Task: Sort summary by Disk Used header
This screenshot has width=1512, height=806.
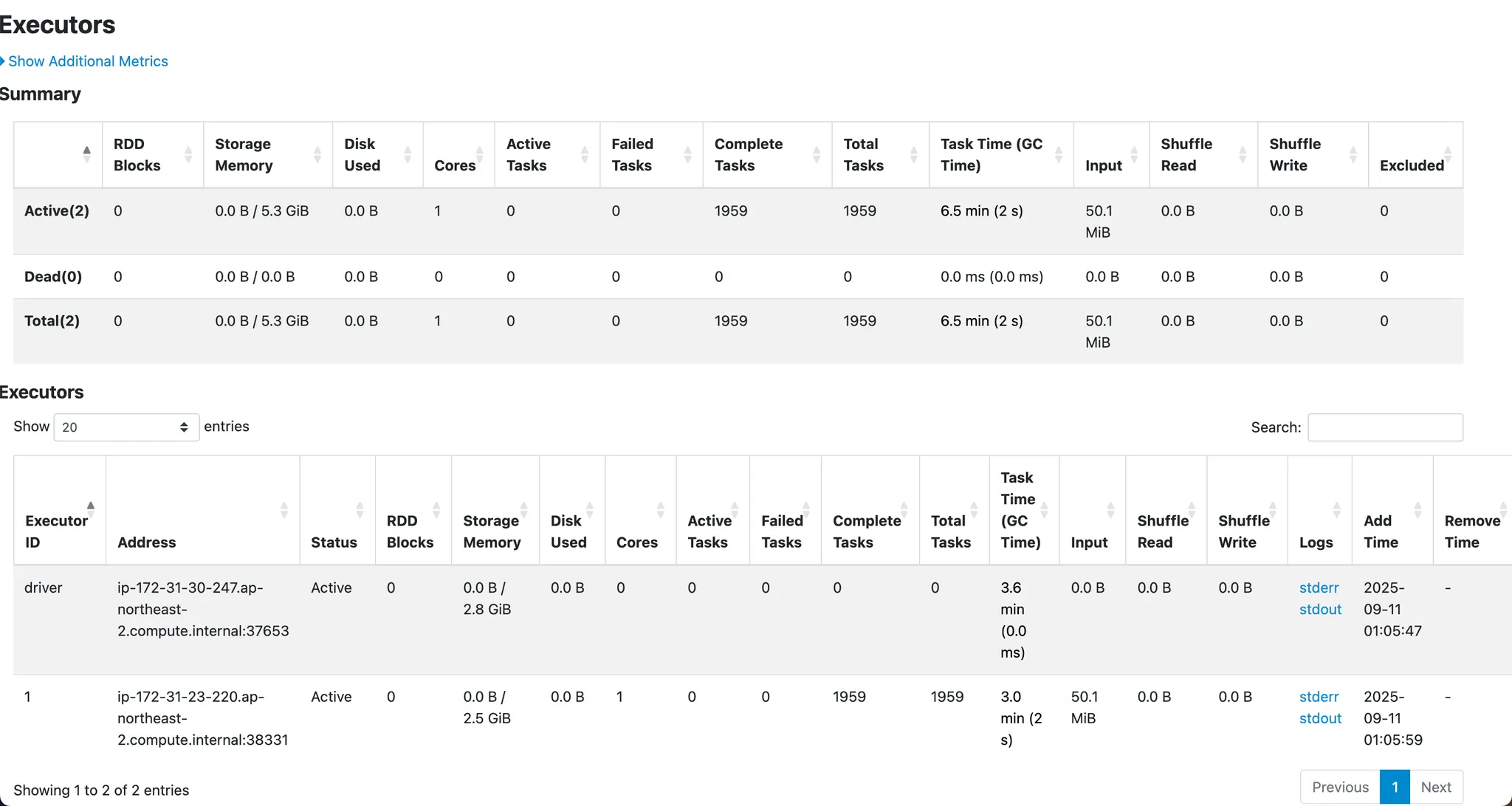Action: 362,154
